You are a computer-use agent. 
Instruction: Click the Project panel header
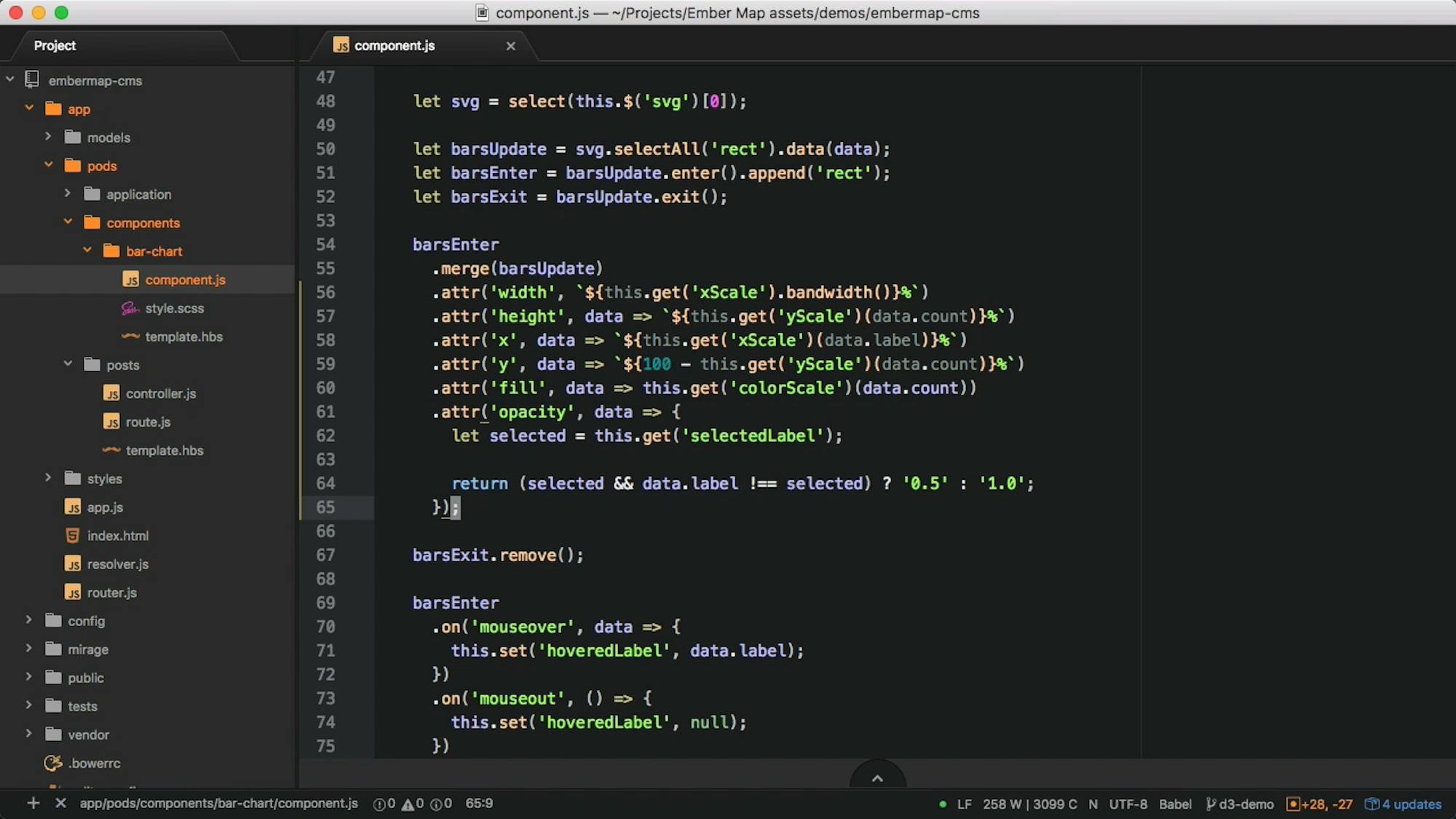tap(55, 45)
